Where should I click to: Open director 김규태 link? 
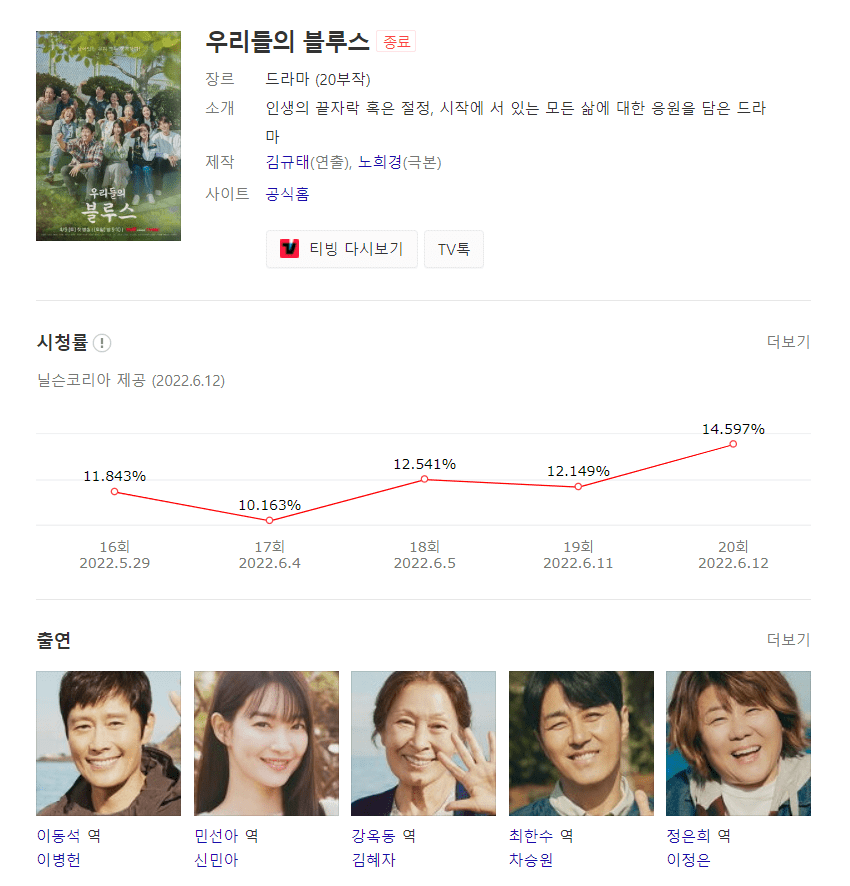(288, 162)
